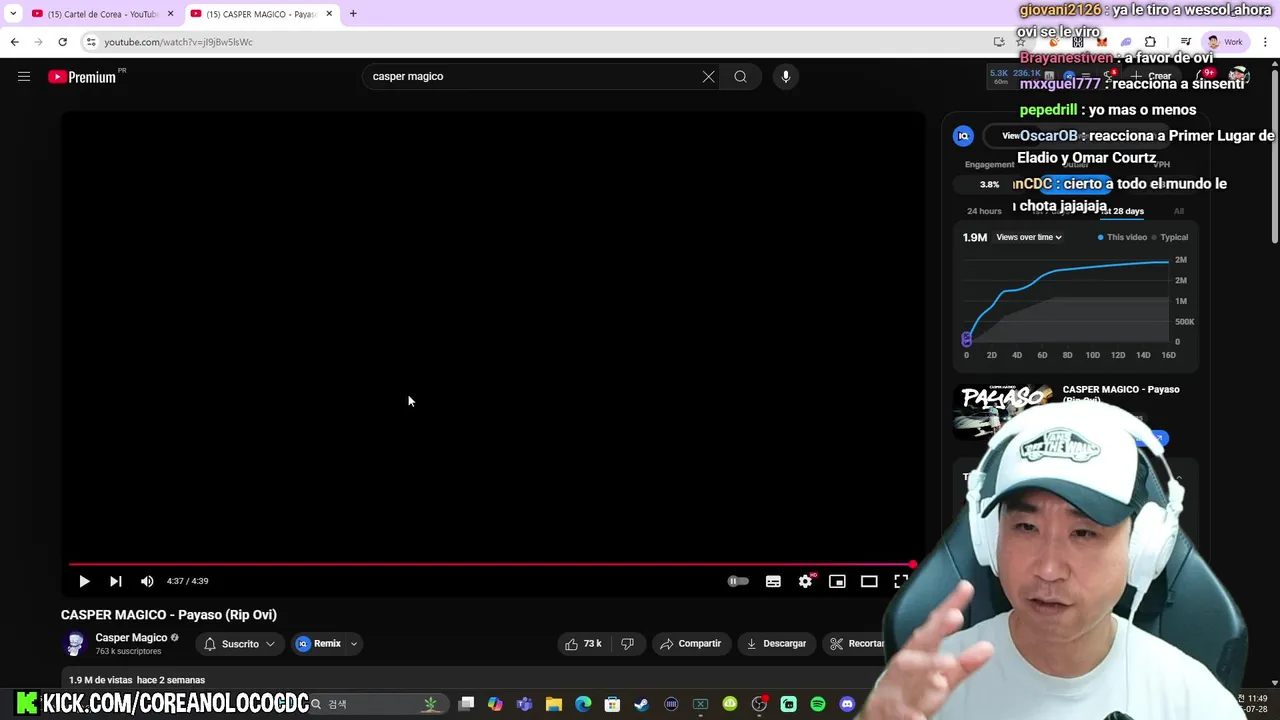The height and width of the screenshot is (720, 1280).
Task: Open Steam from taskbar
Action: tap(641, 704)
